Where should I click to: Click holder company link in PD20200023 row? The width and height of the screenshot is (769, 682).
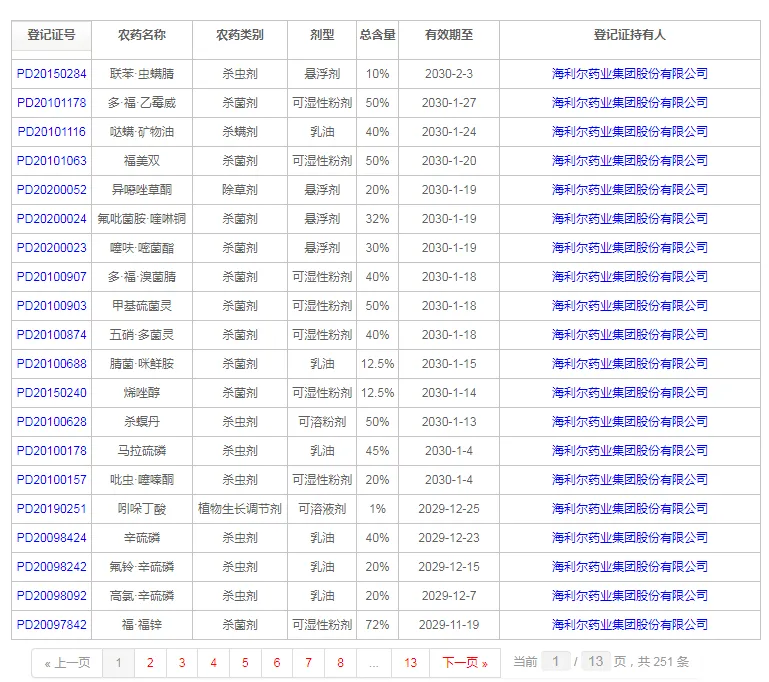point(630,248)
